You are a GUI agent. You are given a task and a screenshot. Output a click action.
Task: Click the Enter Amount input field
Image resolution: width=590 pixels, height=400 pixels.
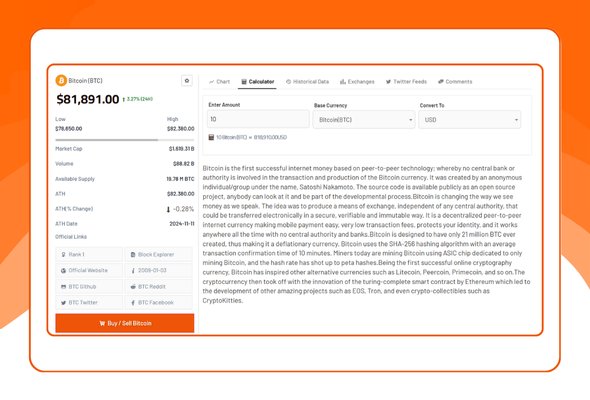coord(258,119)
